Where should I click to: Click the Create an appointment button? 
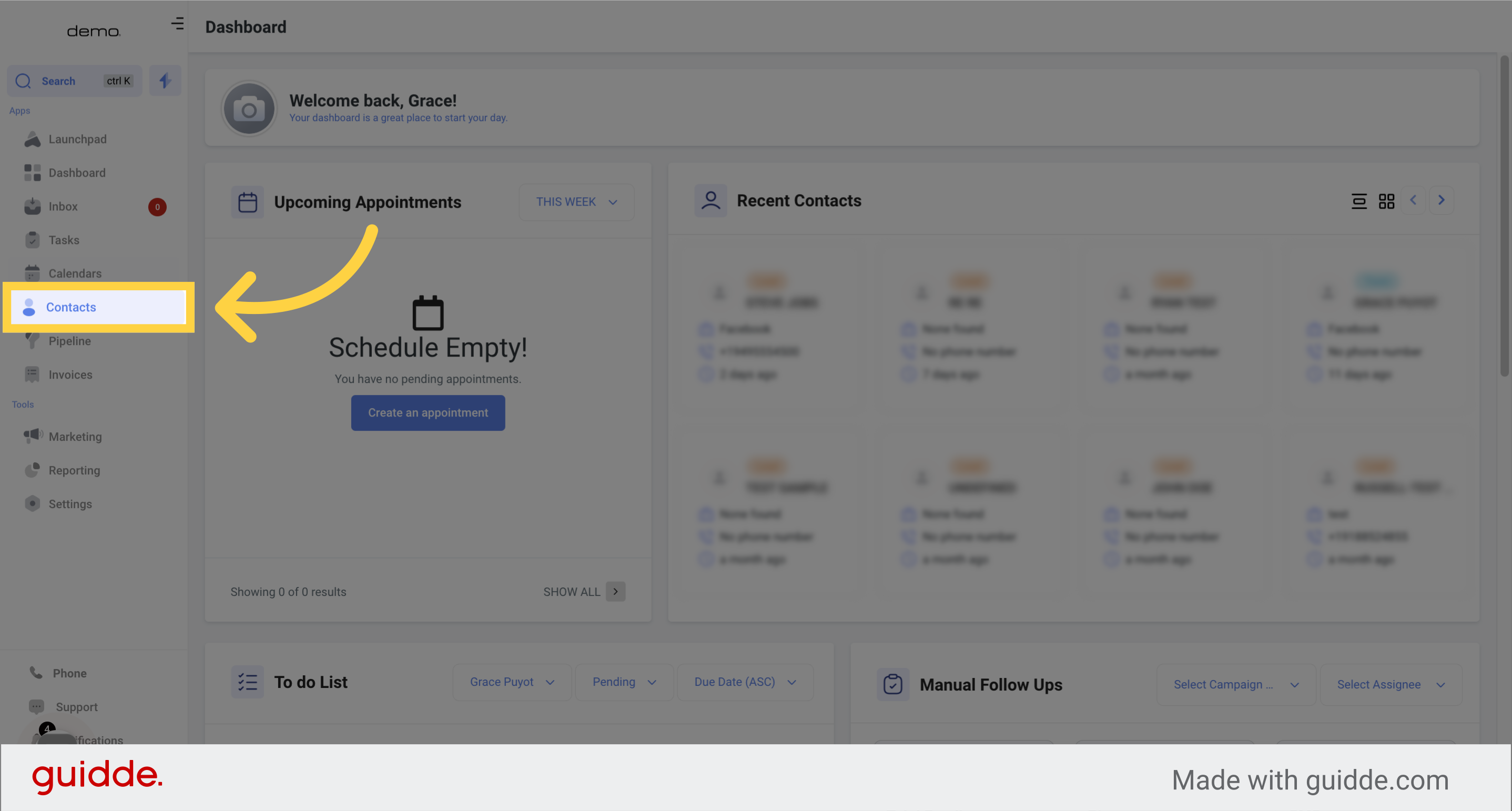[428, 412]
